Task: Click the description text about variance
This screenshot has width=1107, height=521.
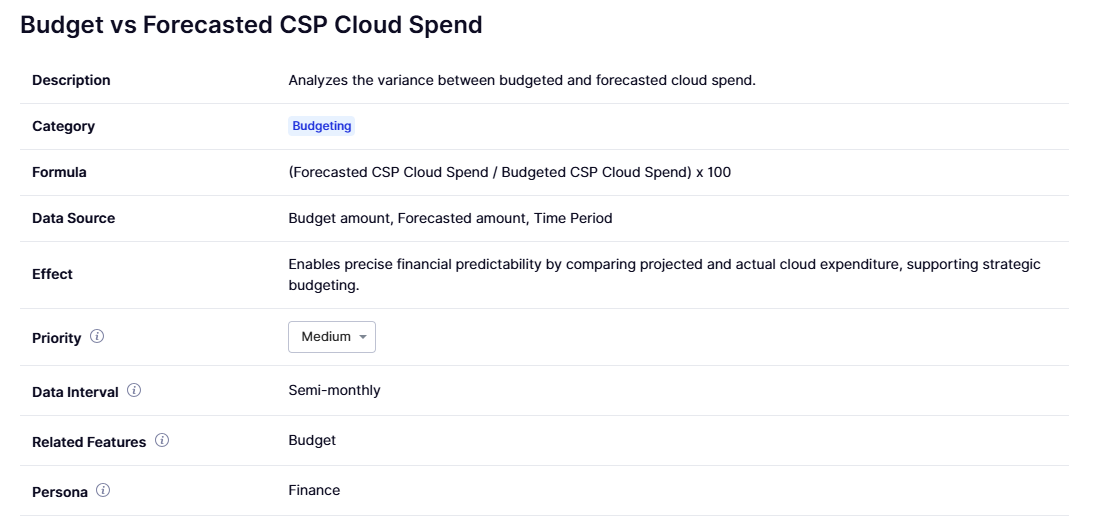Action: click(x=521, y=80)
